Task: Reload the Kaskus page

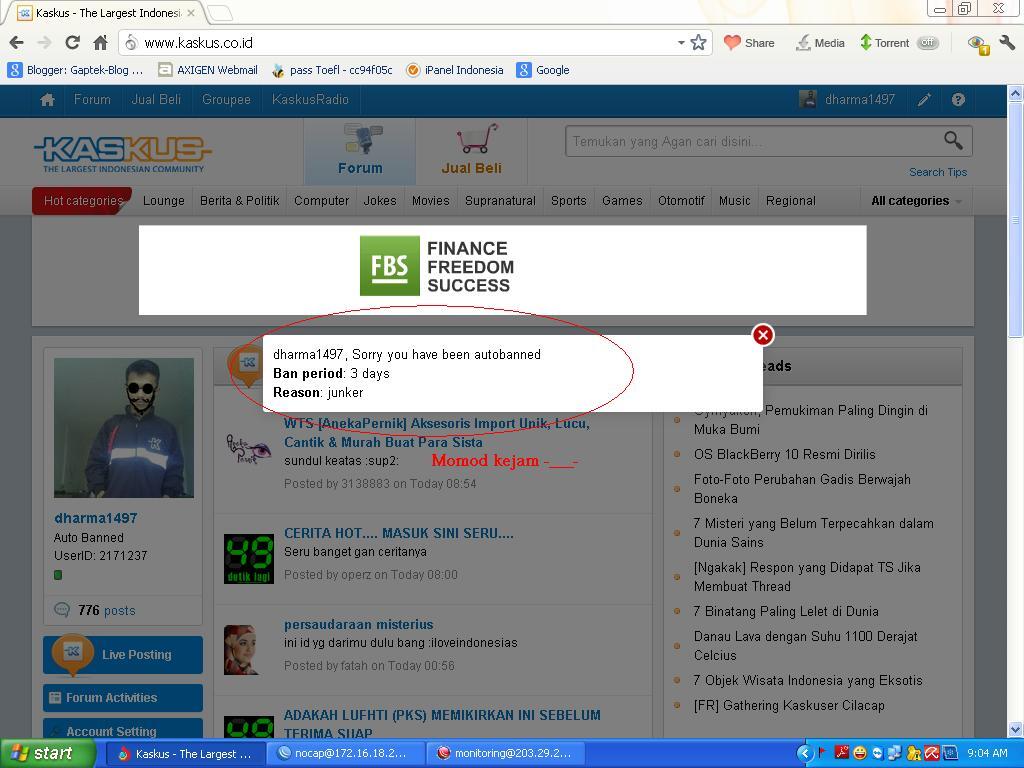Action: 72,43
